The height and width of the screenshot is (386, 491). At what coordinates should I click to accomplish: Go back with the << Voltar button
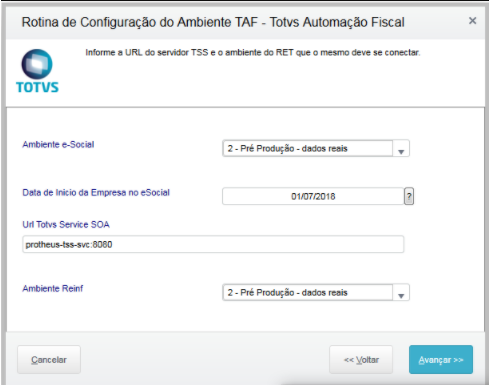[361, 359]
